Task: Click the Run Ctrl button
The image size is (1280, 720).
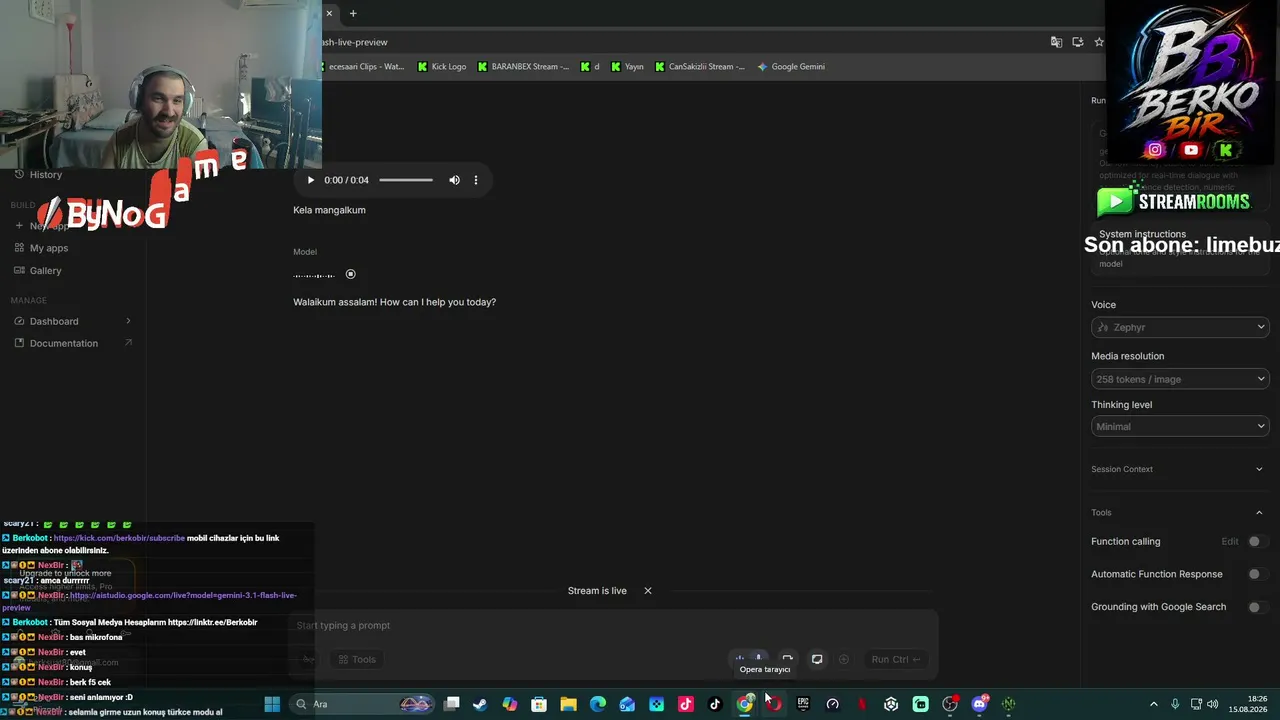Action: coord(896,659)
